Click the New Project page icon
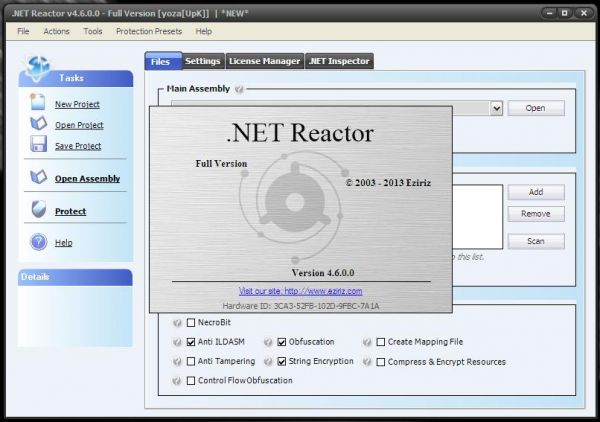600x422 pixels. [38, 102]
